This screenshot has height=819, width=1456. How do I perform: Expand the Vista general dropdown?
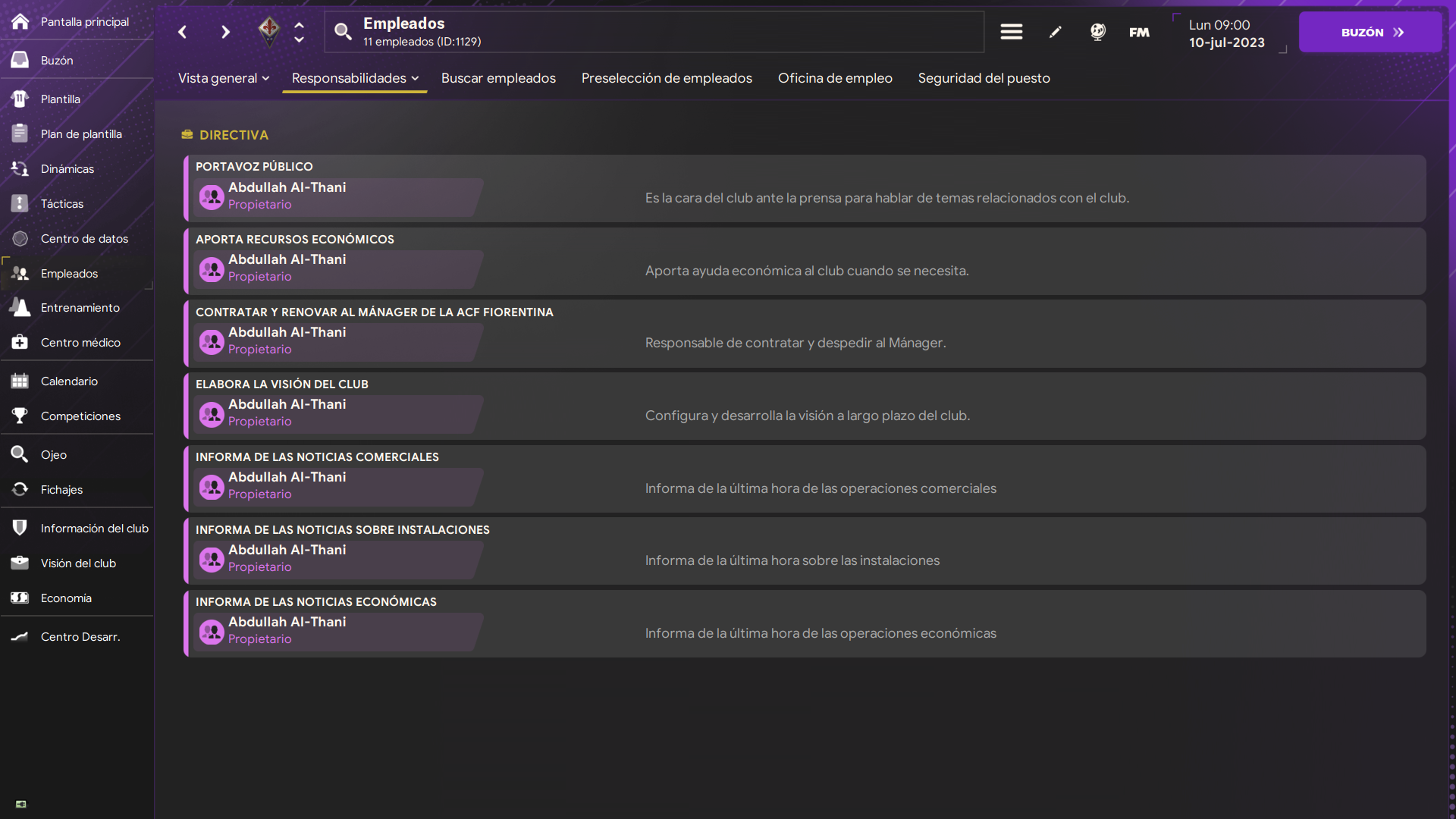[x=224, y=78]
